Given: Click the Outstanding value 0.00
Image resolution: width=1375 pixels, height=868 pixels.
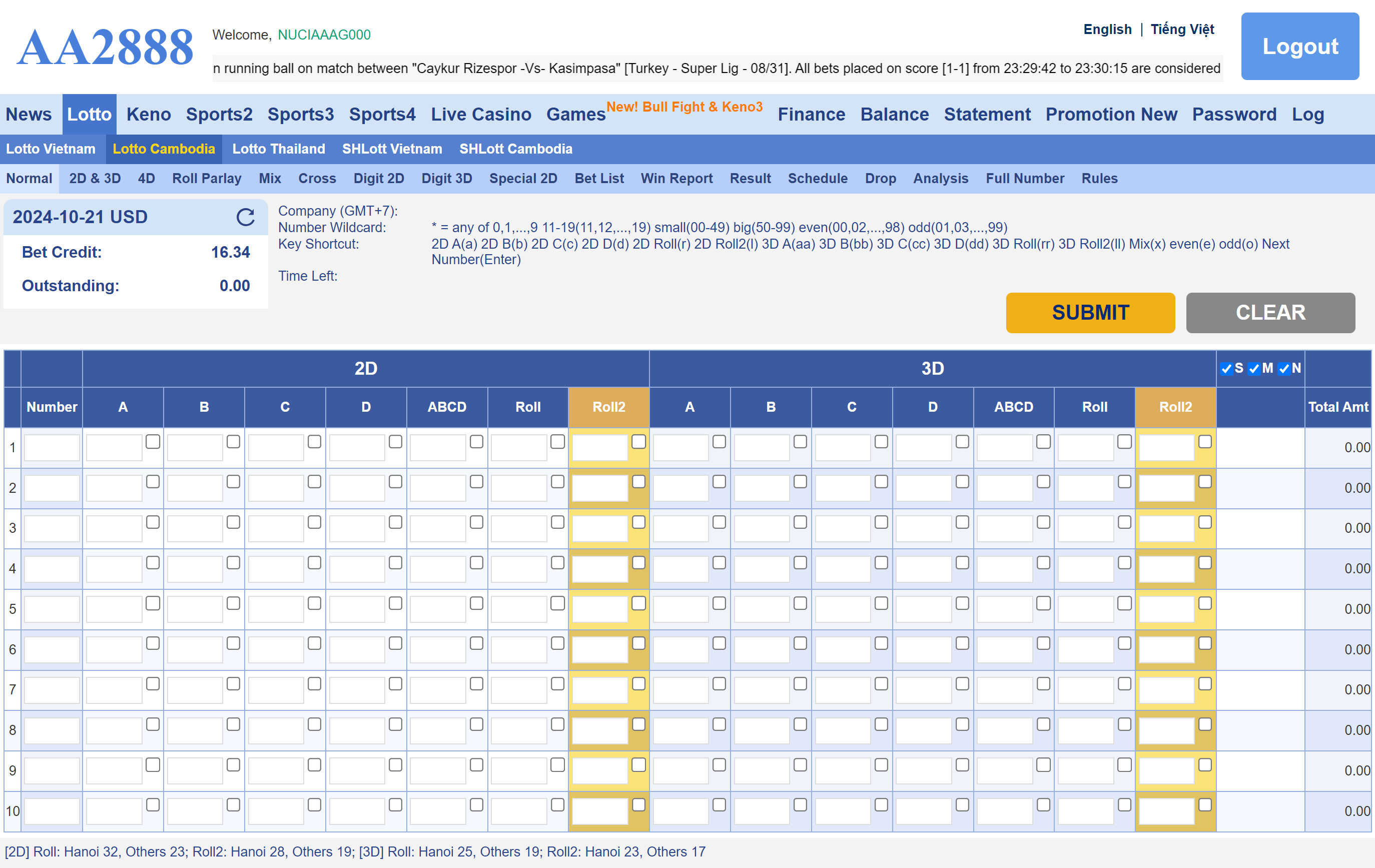Looking at the screenshot, I should (x=235, y=286).
